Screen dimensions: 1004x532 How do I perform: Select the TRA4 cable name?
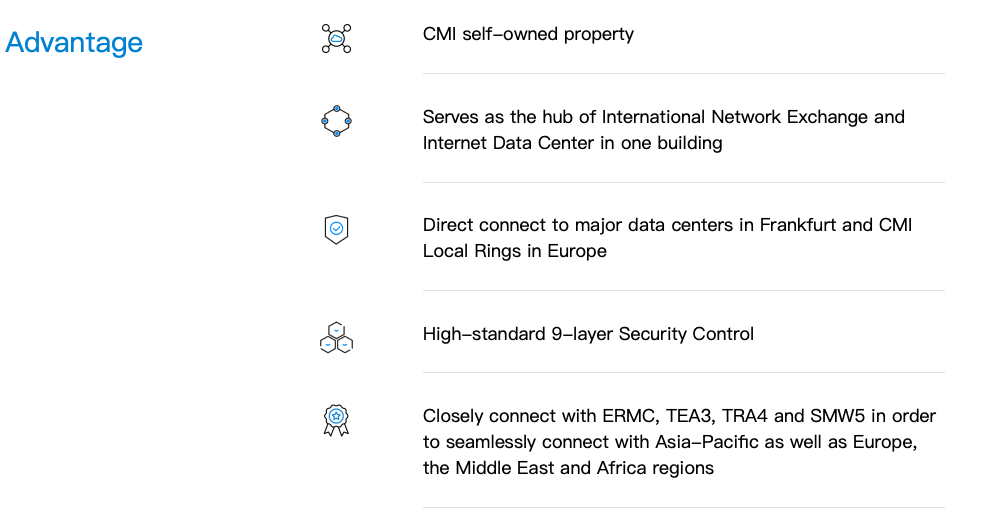point(744,416)
